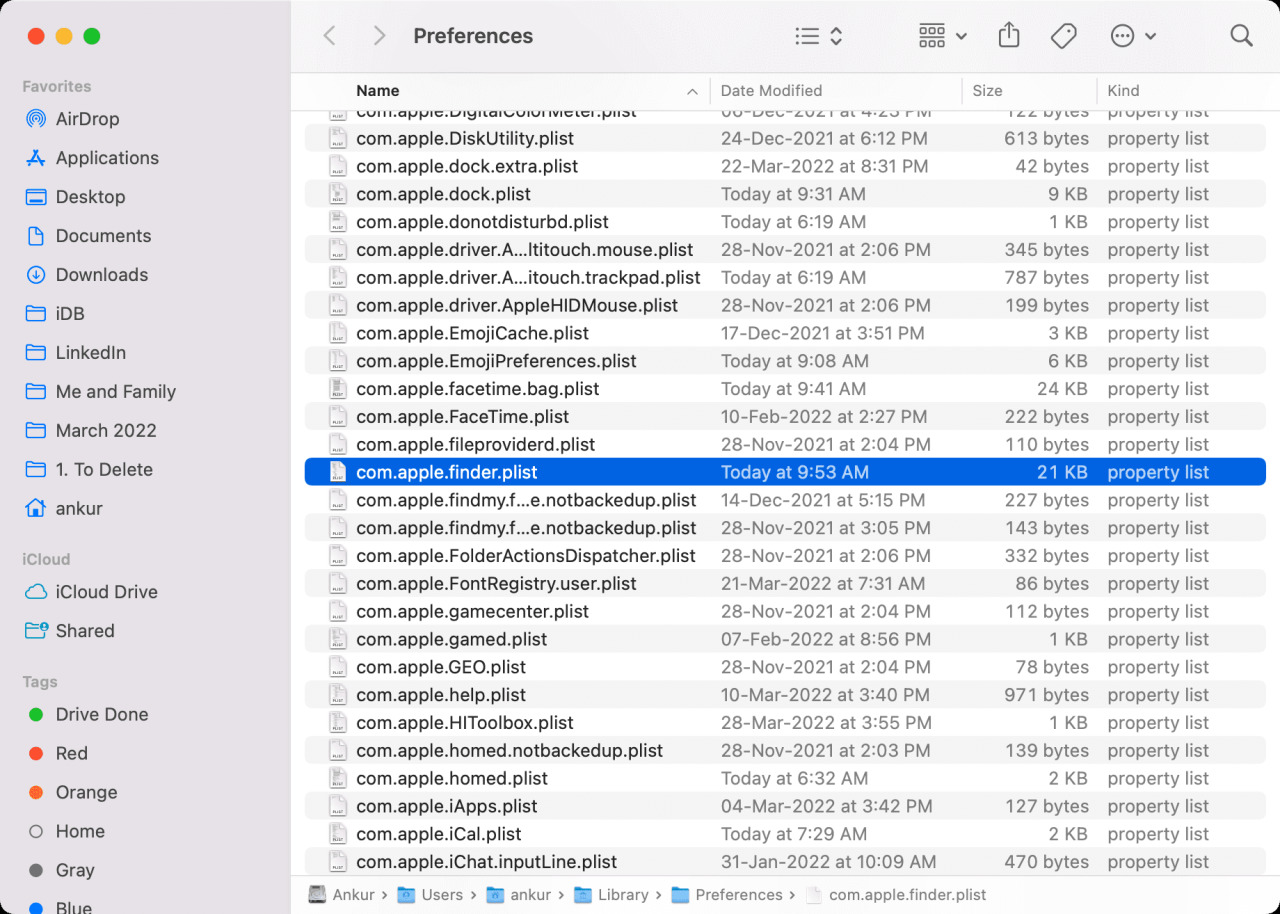Select com.apple.EmojiCache.plist file
This screenshot has width=1280, height=914.
pos(785,334)
